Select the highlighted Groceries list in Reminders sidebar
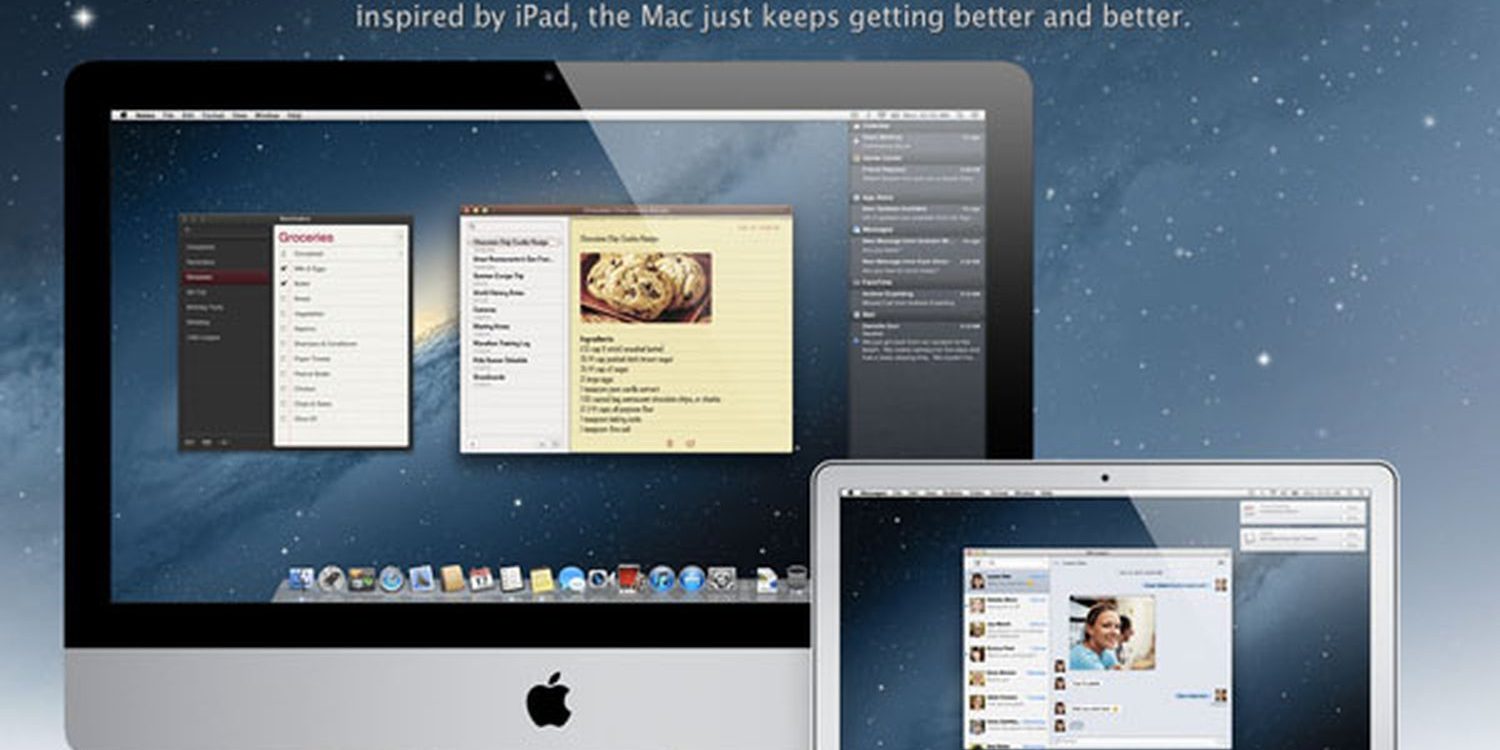1500x750 pixels. 226,277
